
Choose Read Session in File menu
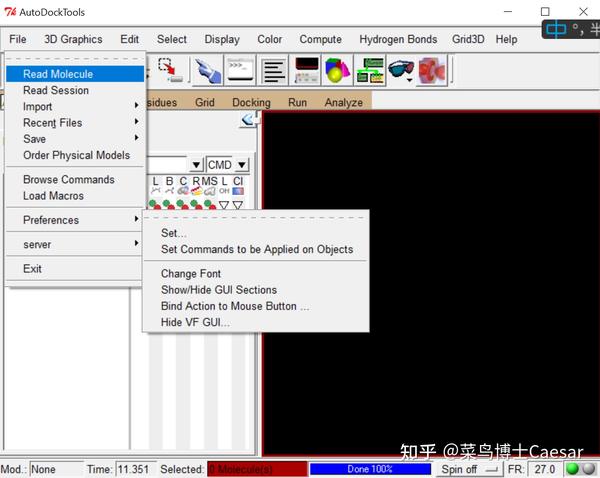(75, 90)
